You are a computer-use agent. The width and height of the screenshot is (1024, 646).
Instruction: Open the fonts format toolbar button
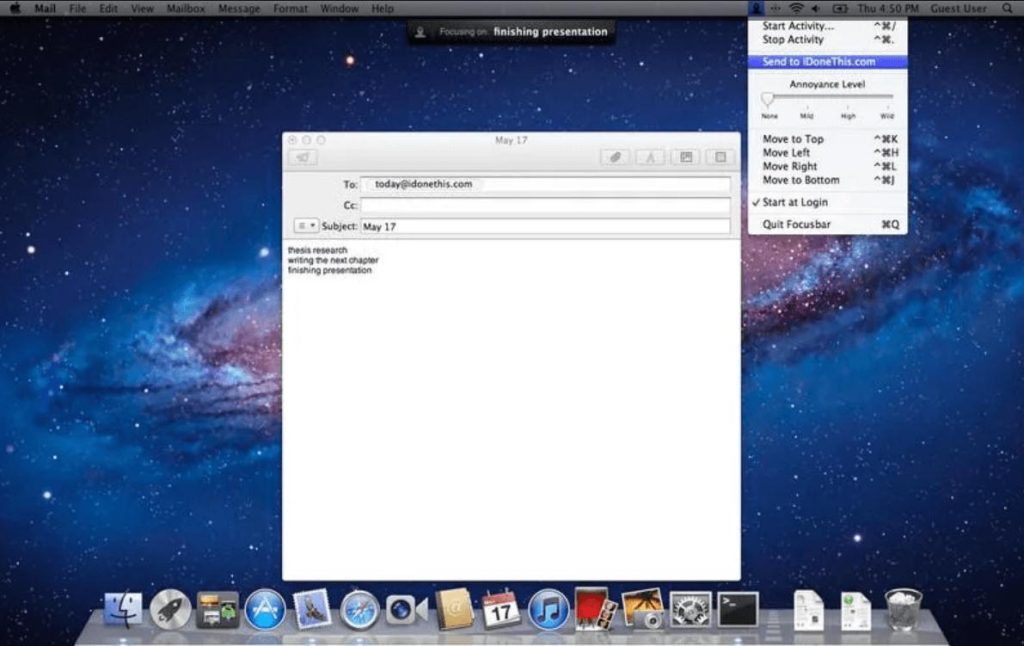tap(650, 157)
